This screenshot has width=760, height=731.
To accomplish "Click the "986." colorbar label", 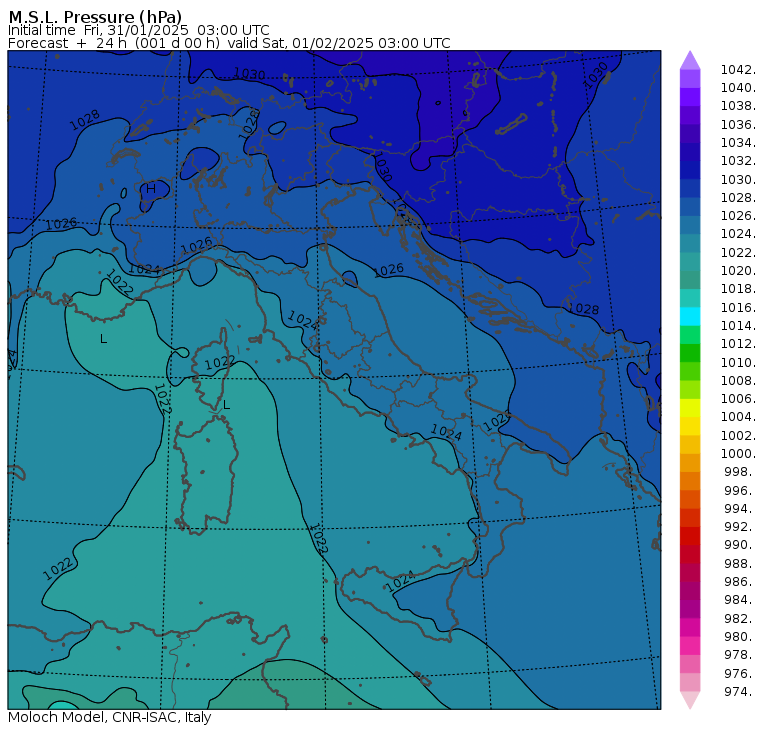I will 740,581.
